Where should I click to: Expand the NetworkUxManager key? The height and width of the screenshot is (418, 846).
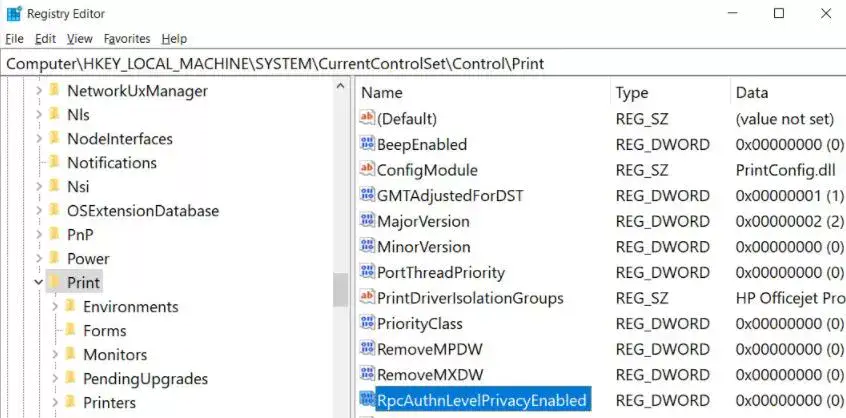38,91
